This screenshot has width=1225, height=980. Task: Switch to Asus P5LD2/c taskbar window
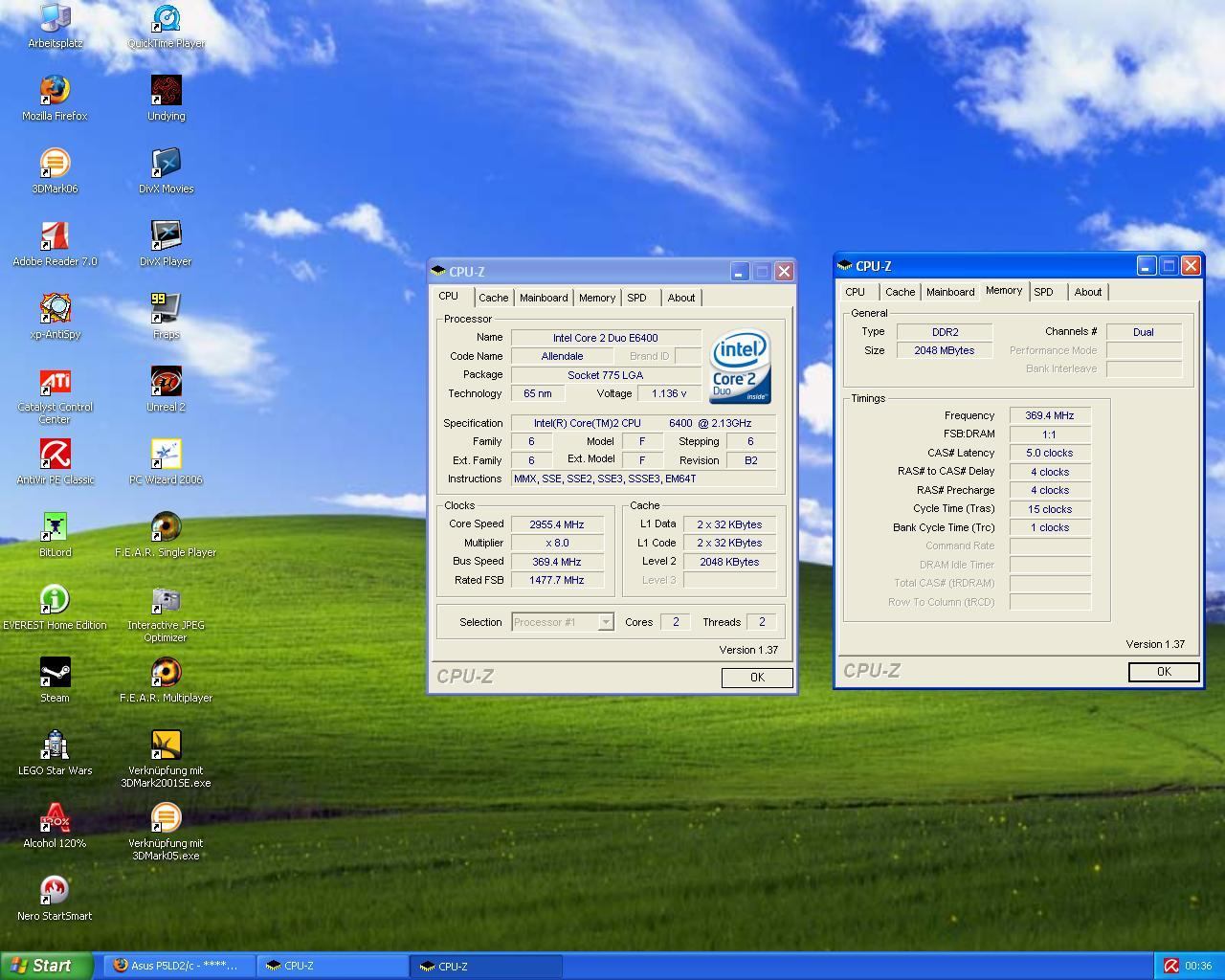(178, 966)
